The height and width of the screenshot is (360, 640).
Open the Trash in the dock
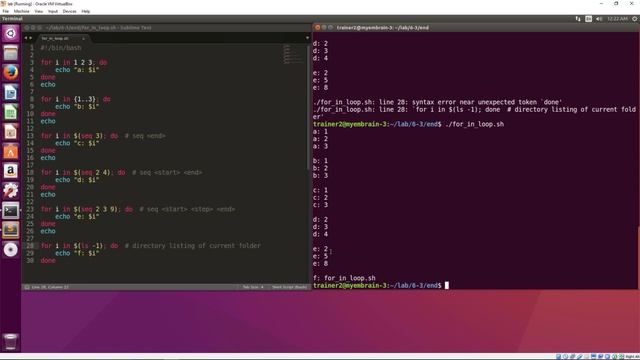10,342
